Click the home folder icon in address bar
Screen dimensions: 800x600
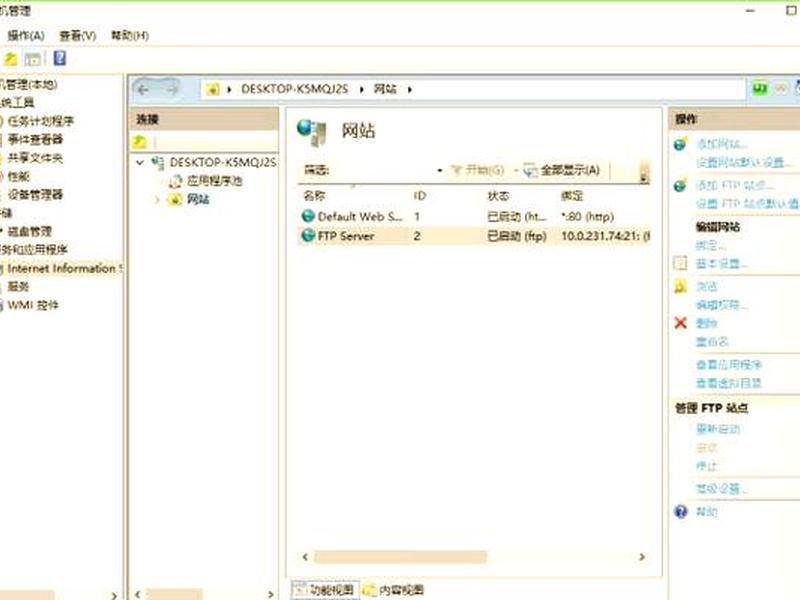coord(212,89)
